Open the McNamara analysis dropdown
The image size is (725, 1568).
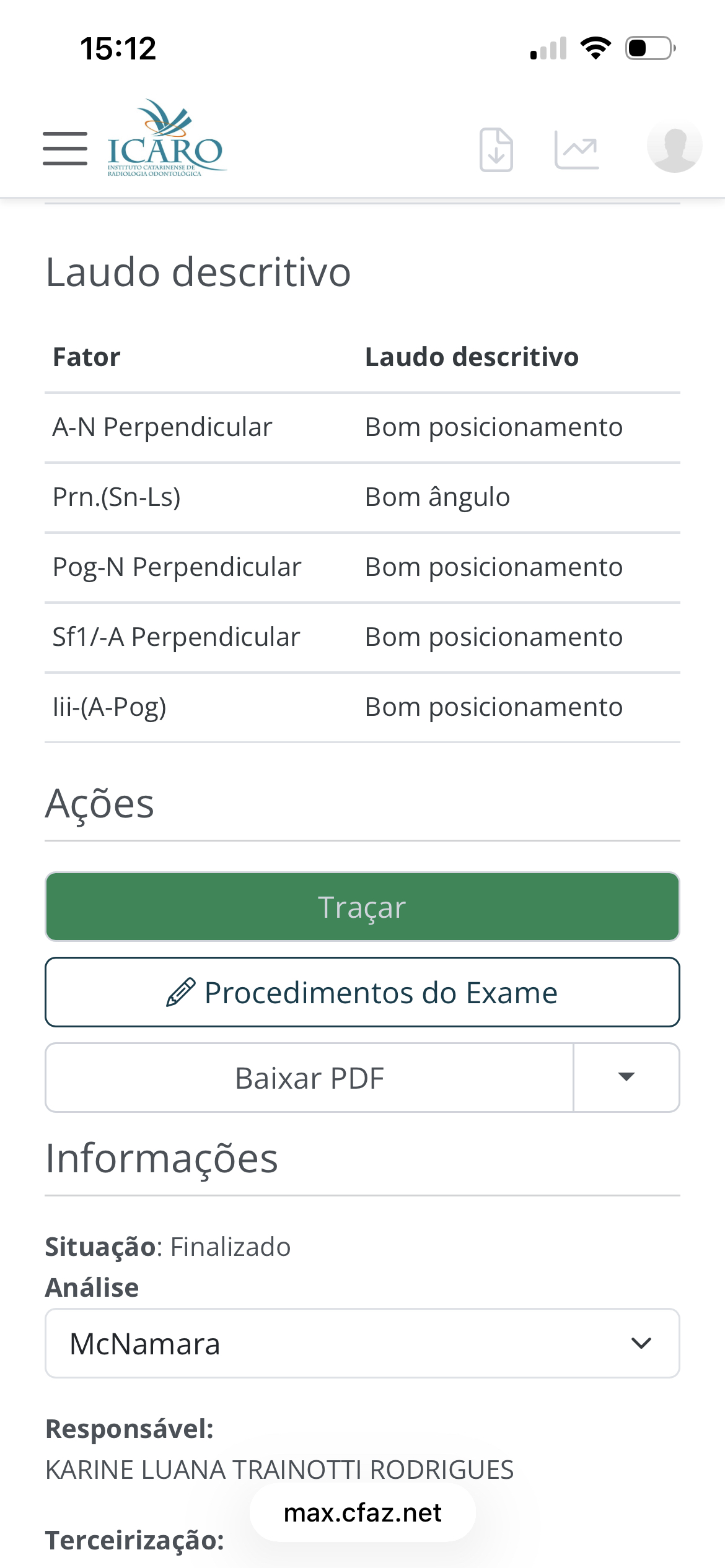point(362,1344)
